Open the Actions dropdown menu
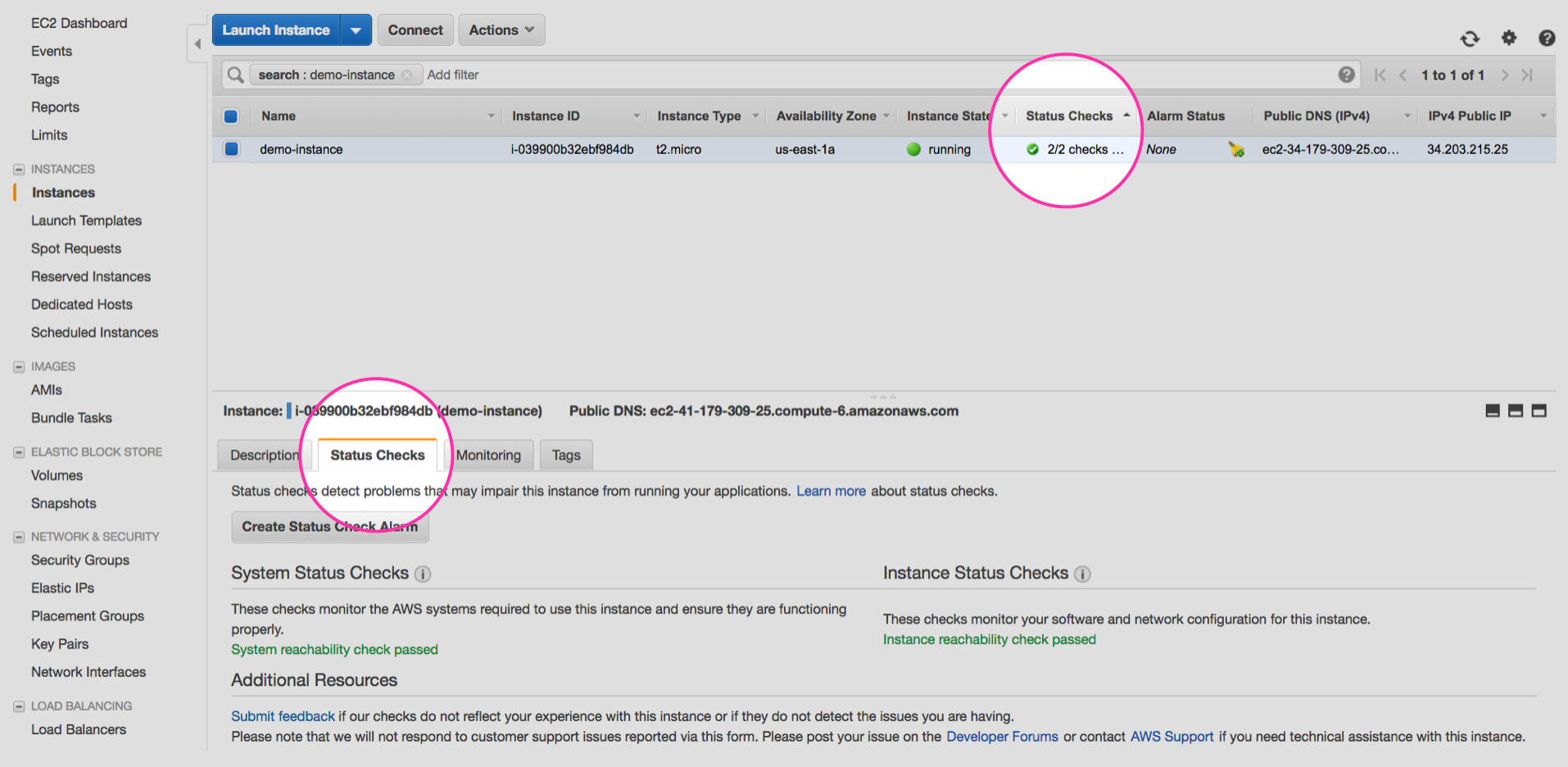 501,29
